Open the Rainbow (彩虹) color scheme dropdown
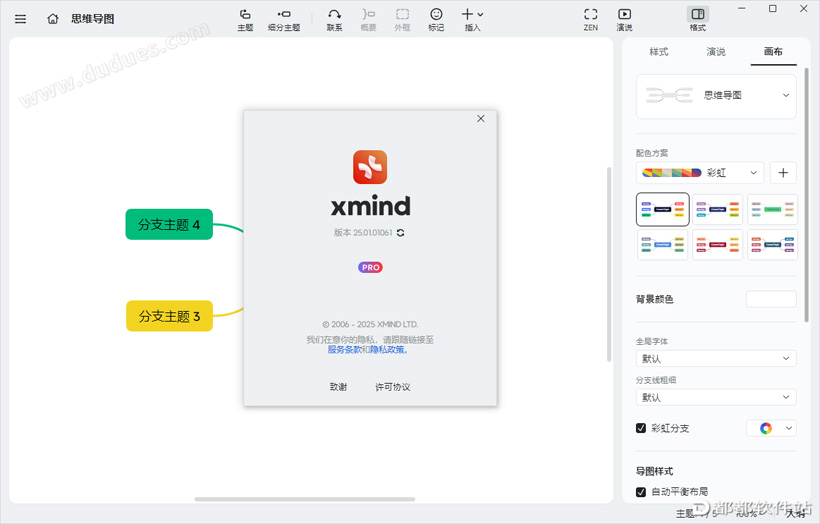820x524 pixels. pos(700,173)
